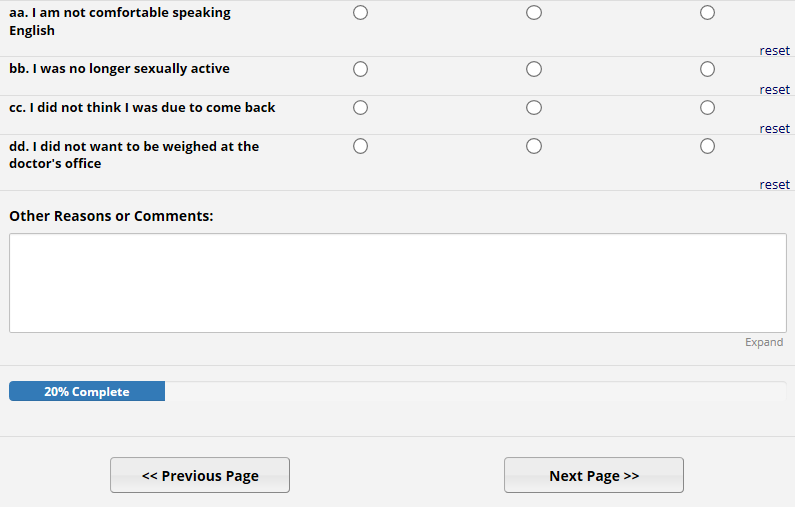Pick middle radio for 'not due to come back'
This screenshot has width=795, height=507.
[x=534, y=108]
